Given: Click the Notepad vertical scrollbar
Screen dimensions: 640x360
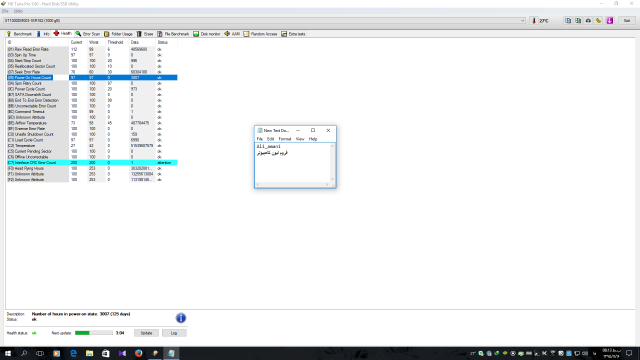Looking at the screenshot, I should 332,162.
